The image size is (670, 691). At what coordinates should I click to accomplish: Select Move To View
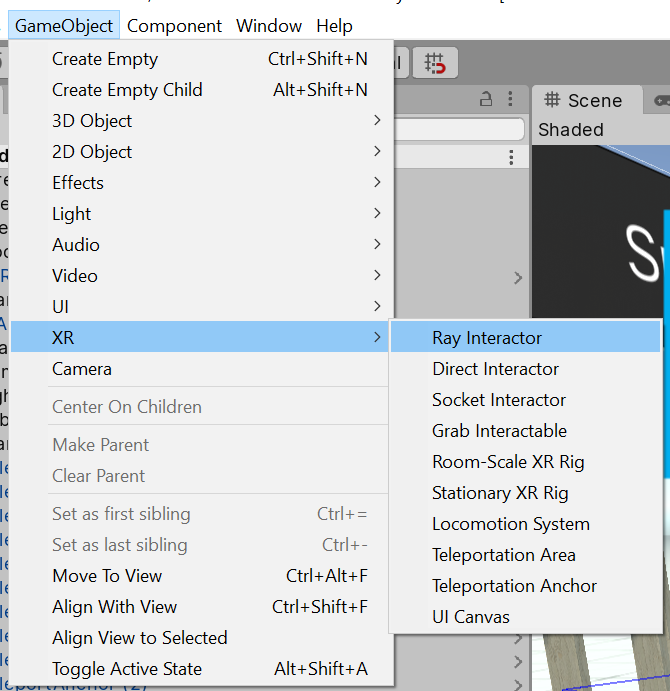click(x=201, y=576)
